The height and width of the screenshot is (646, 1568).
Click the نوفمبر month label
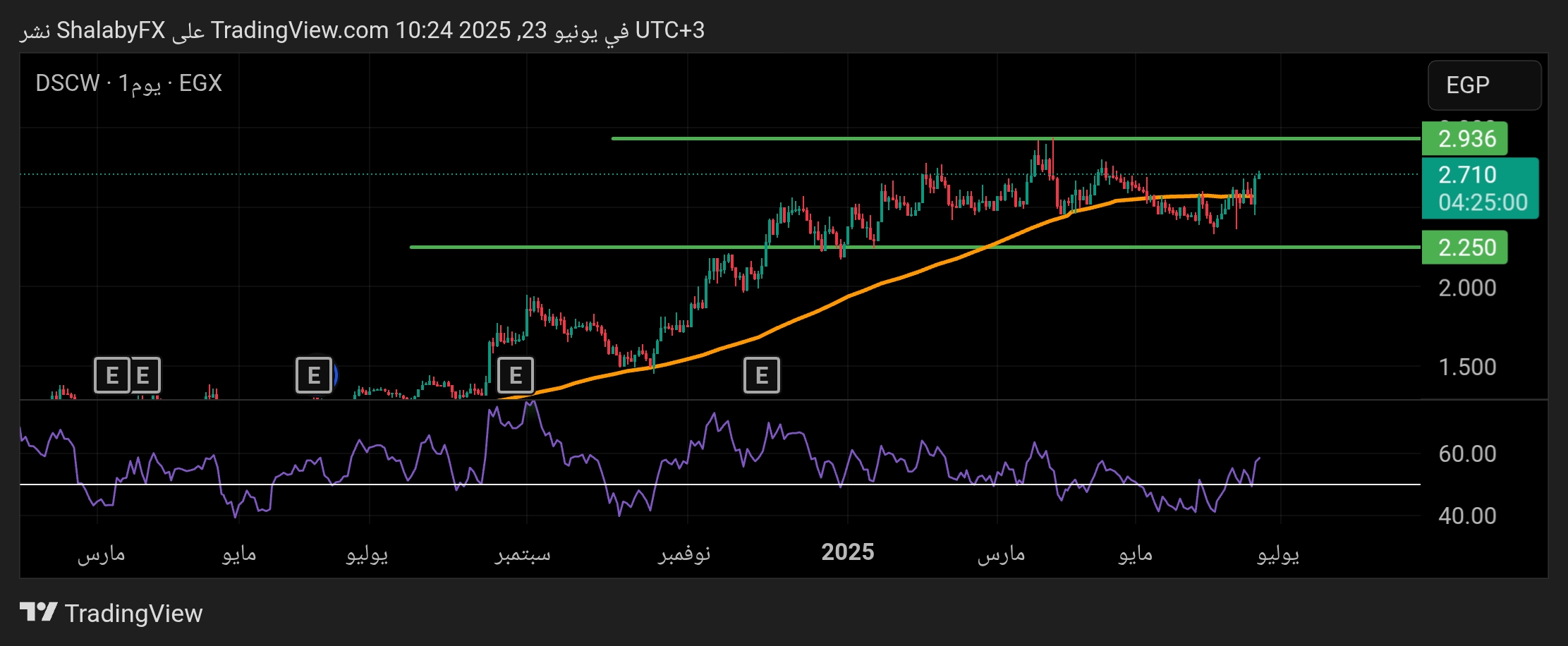tap(684, 554)
